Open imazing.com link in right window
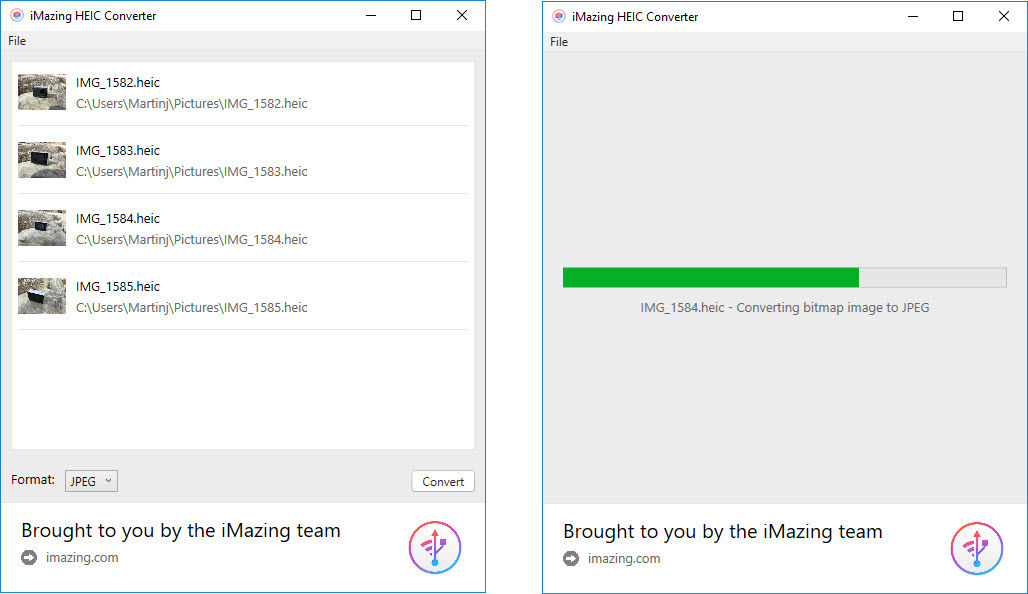This screenshot has width=1028, height=594. point(624,559)
